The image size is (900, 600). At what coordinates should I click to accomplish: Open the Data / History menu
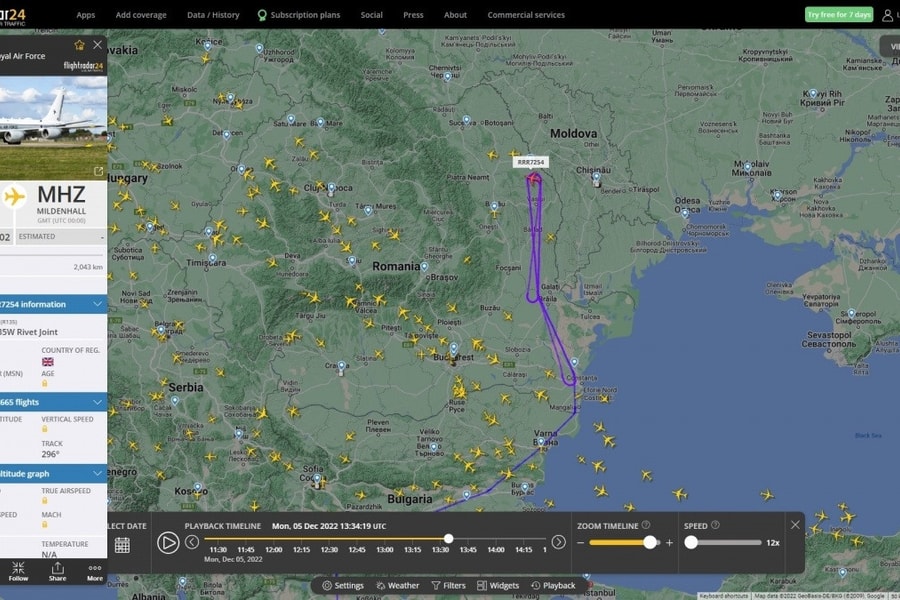213,15
